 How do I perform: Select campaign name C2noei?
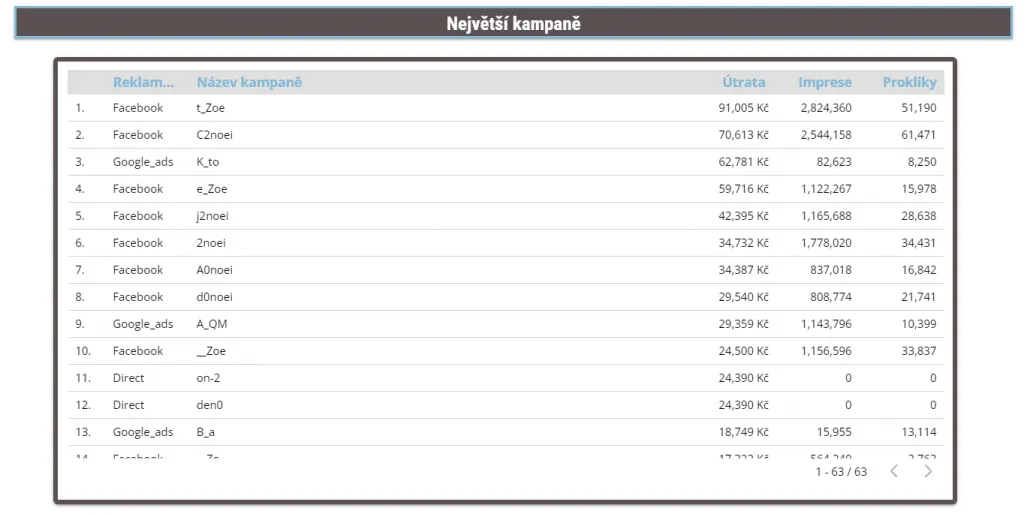pyautogui.click(x=214, y=135)
